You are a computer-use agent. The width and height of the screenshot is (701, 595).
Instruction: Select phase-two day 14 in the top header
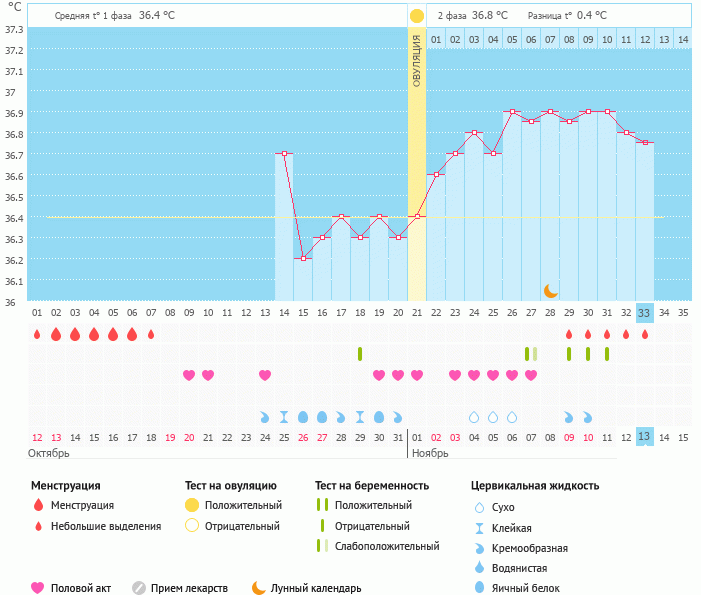click(682, 39)
